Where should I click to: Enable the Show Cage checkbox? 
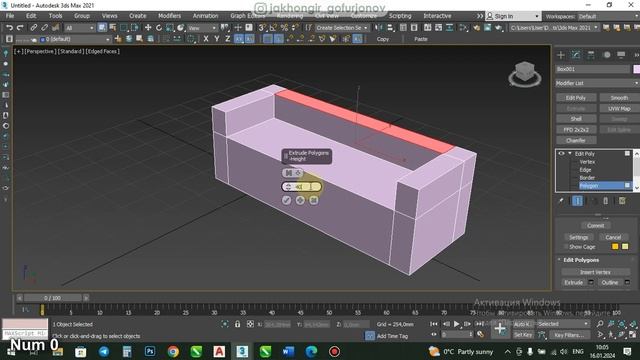[x=566, y=247]
